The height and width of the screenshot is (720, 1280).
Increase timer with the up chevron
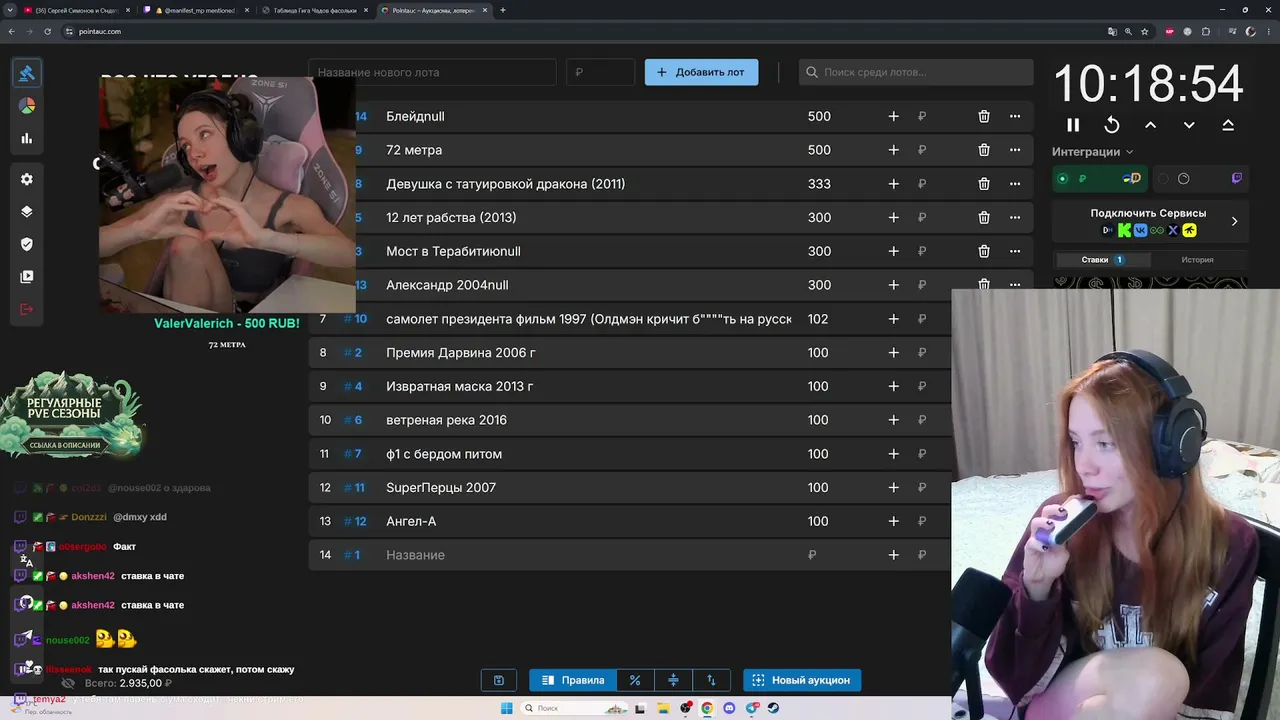(1150, 125)
